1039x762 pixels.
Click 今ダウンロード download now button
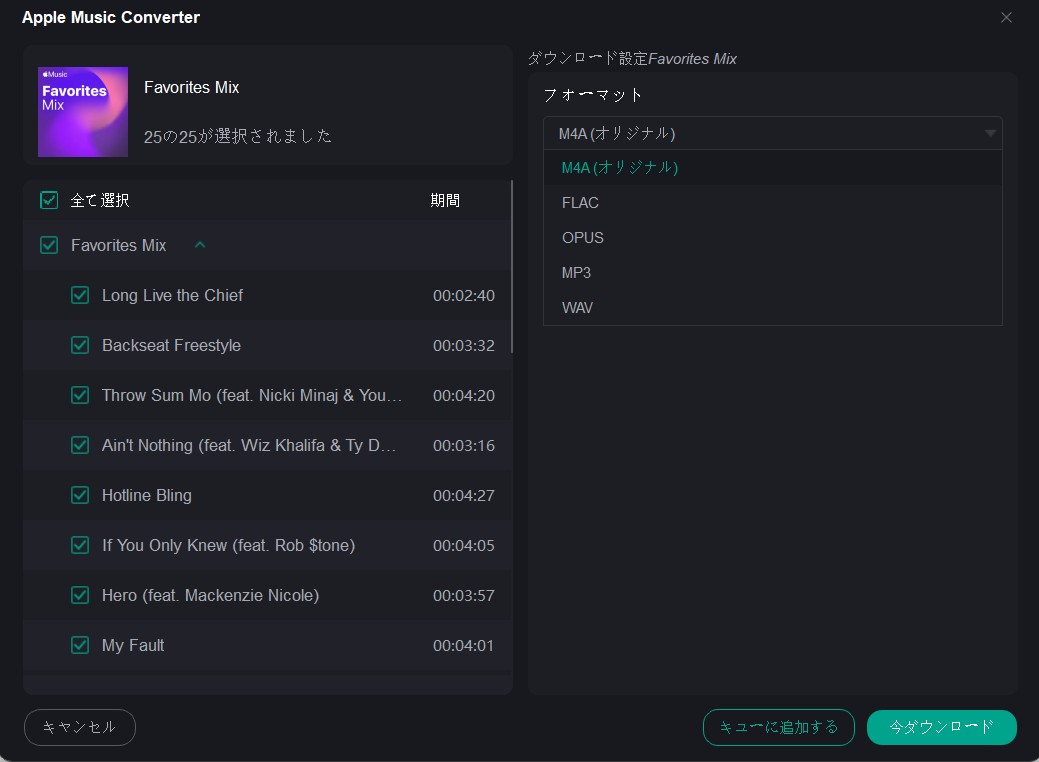point(942,728)
